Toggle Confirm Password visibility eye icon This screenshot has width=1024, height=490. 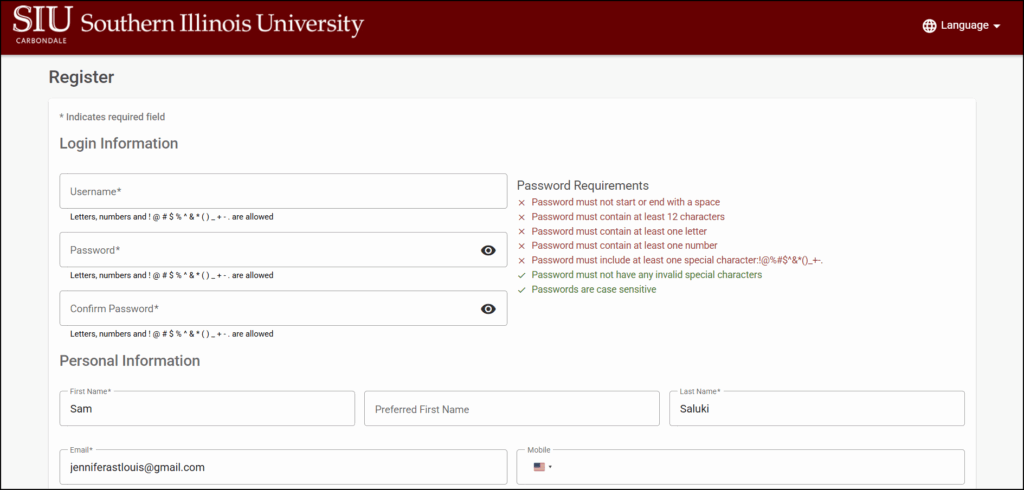tap(488, 309)
